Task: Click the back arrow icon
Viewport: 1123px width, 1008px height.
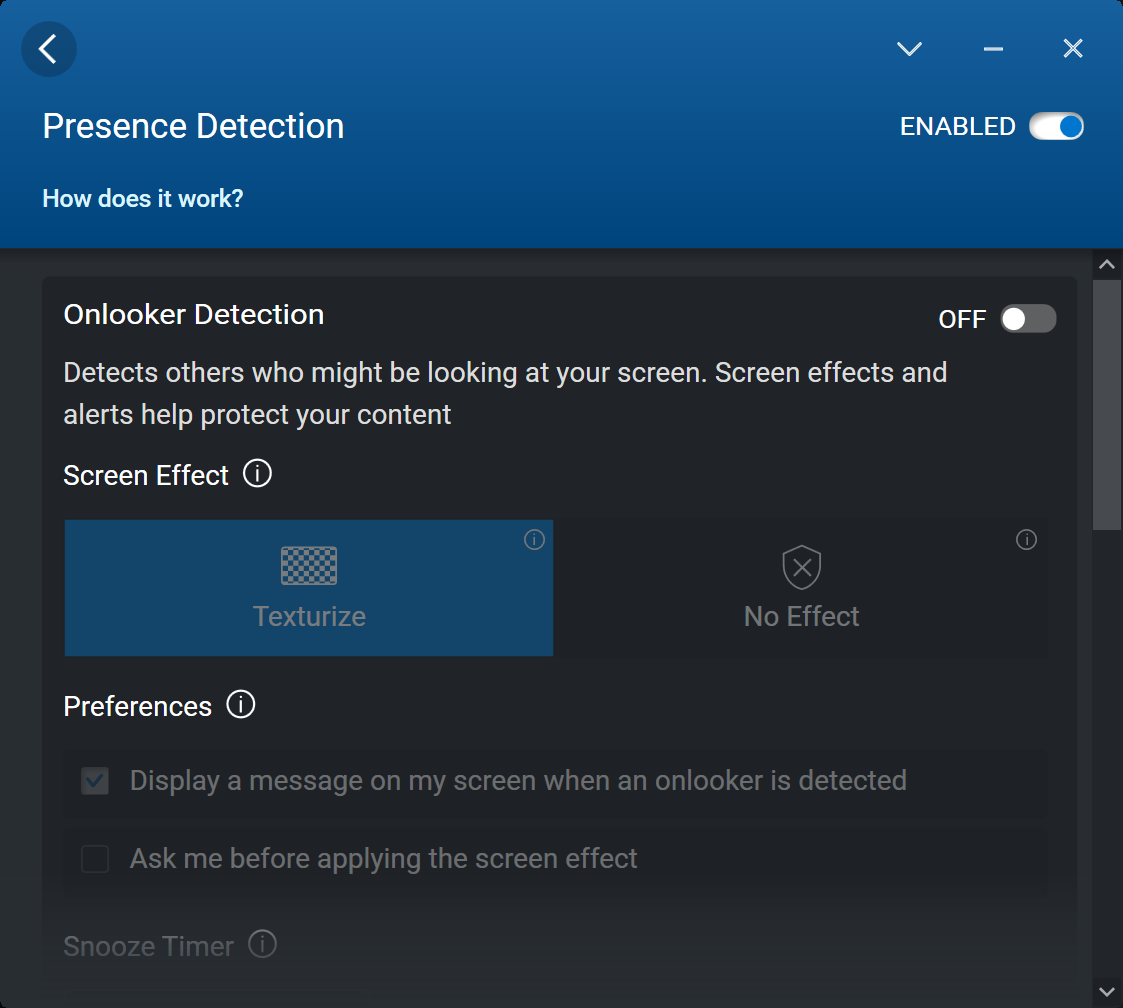Action: [x=49, y=49]
